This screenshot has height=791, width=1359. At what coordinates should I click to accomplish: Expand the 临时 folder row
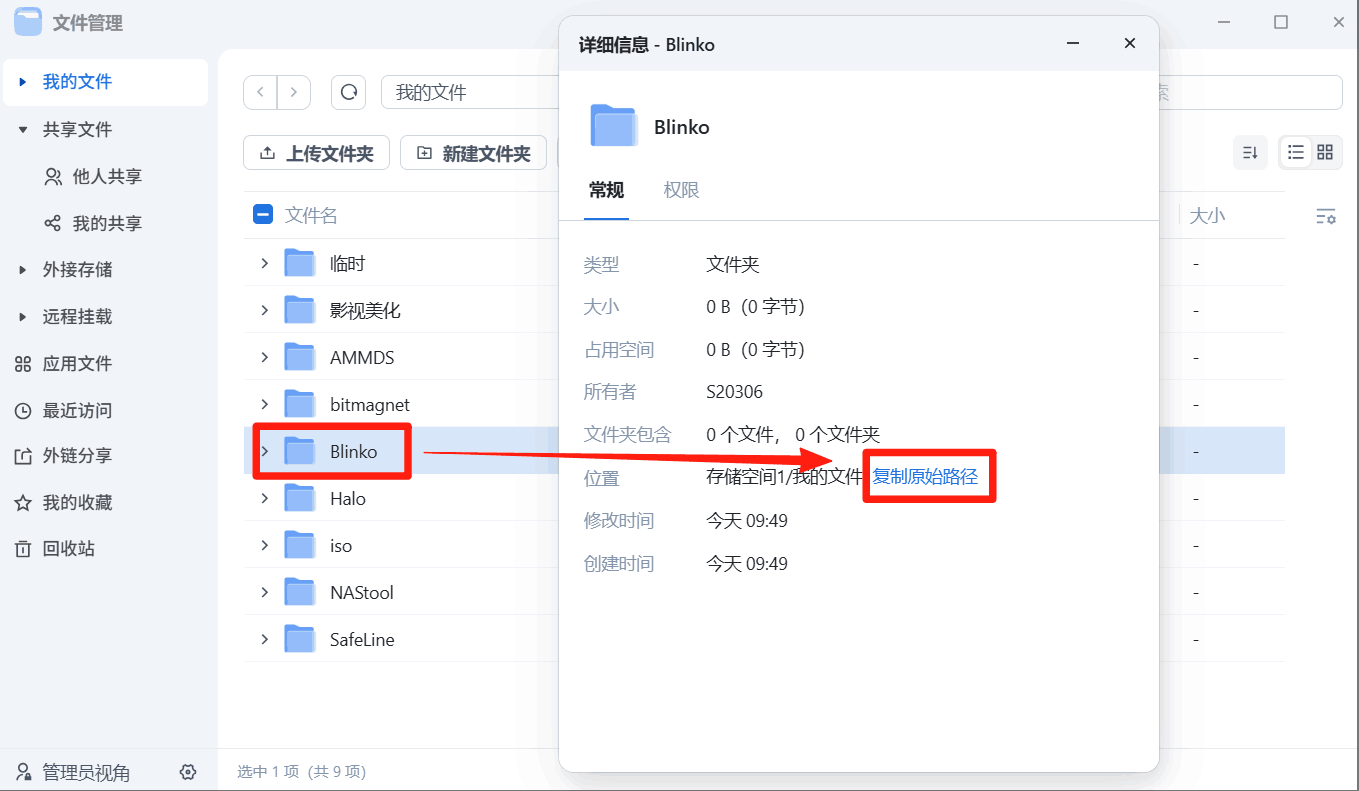coord(265,263)
